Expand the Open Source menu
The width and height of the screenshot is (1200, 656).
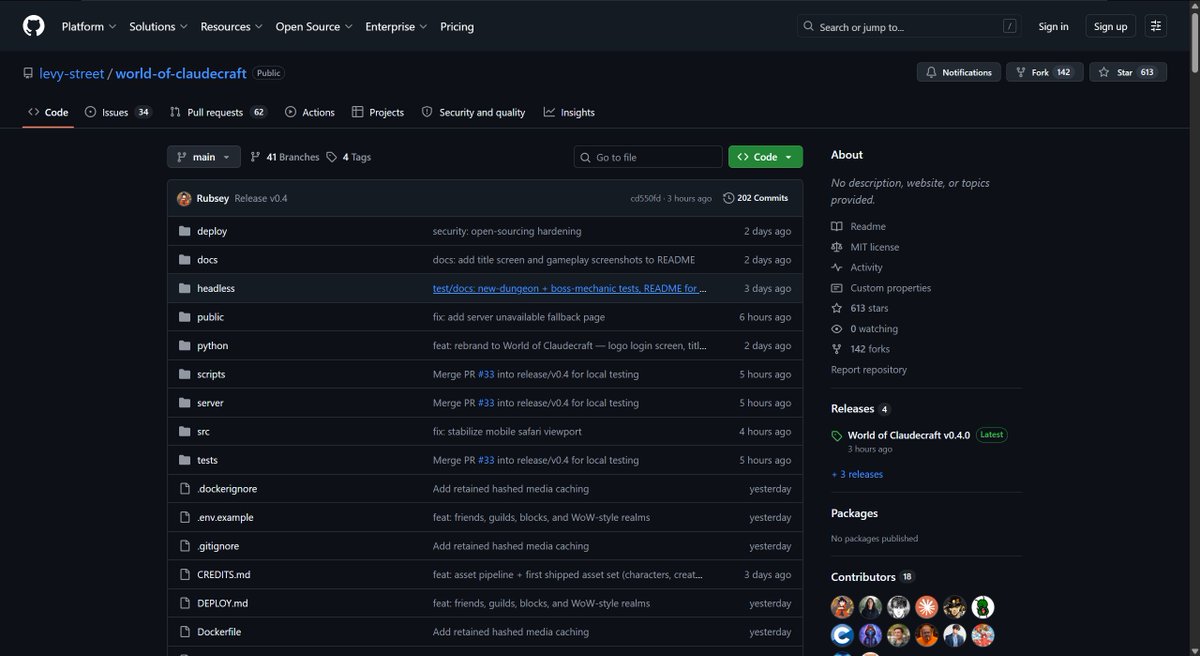(x=314, y=27)
